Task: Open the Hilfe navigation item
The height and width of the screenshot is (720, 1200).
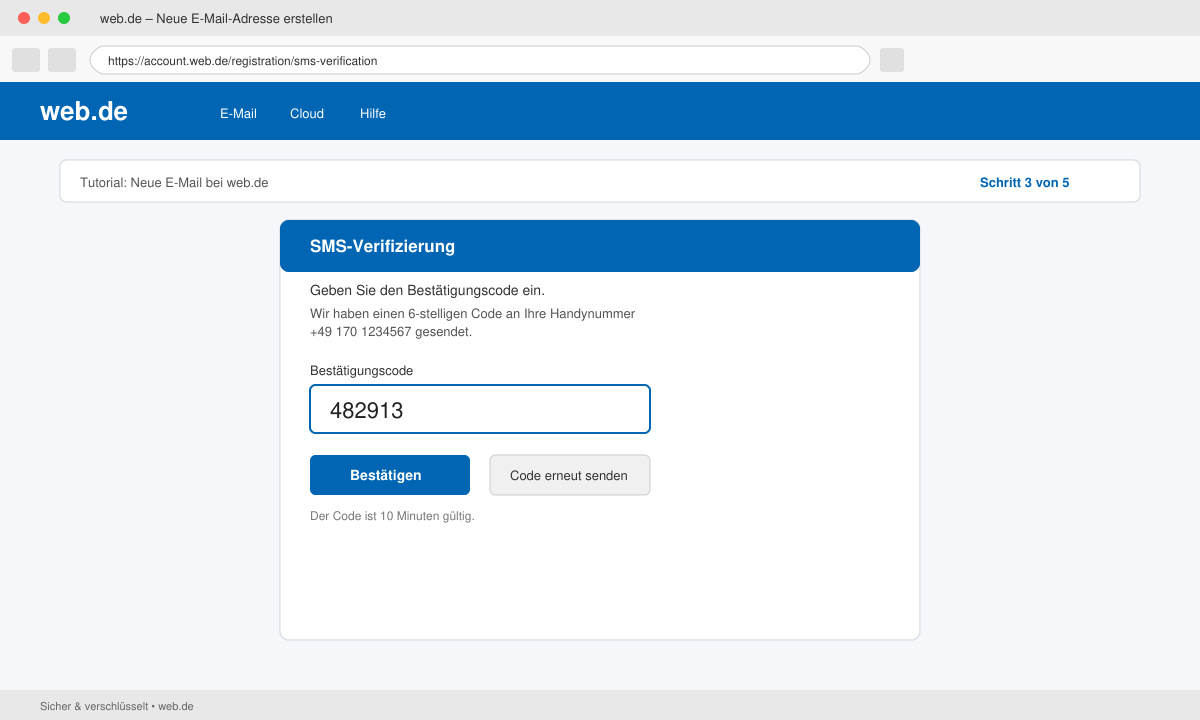Action: (373, 114)
